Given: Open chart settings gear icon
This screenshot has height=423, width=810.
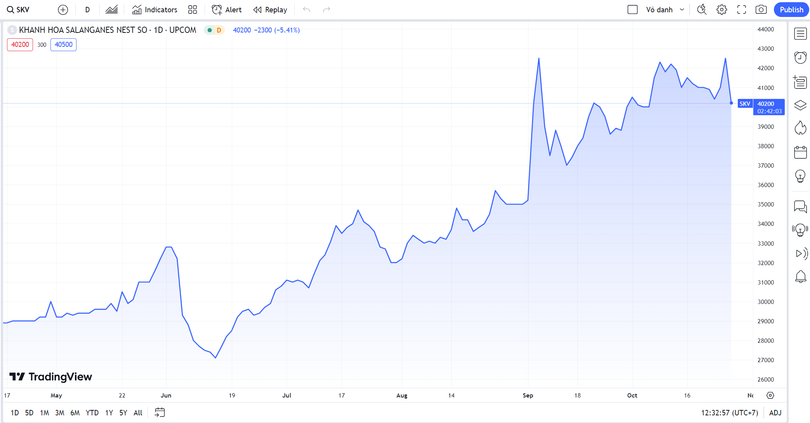Looking at the screenshot, I should tap(721, 10).
